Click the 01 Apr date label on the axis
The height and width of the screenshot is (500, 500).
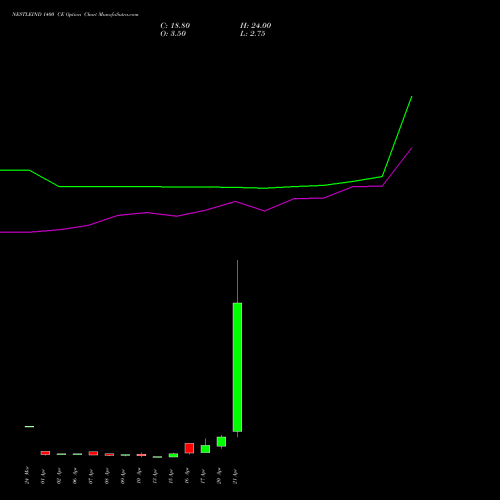tap(43, 476)
